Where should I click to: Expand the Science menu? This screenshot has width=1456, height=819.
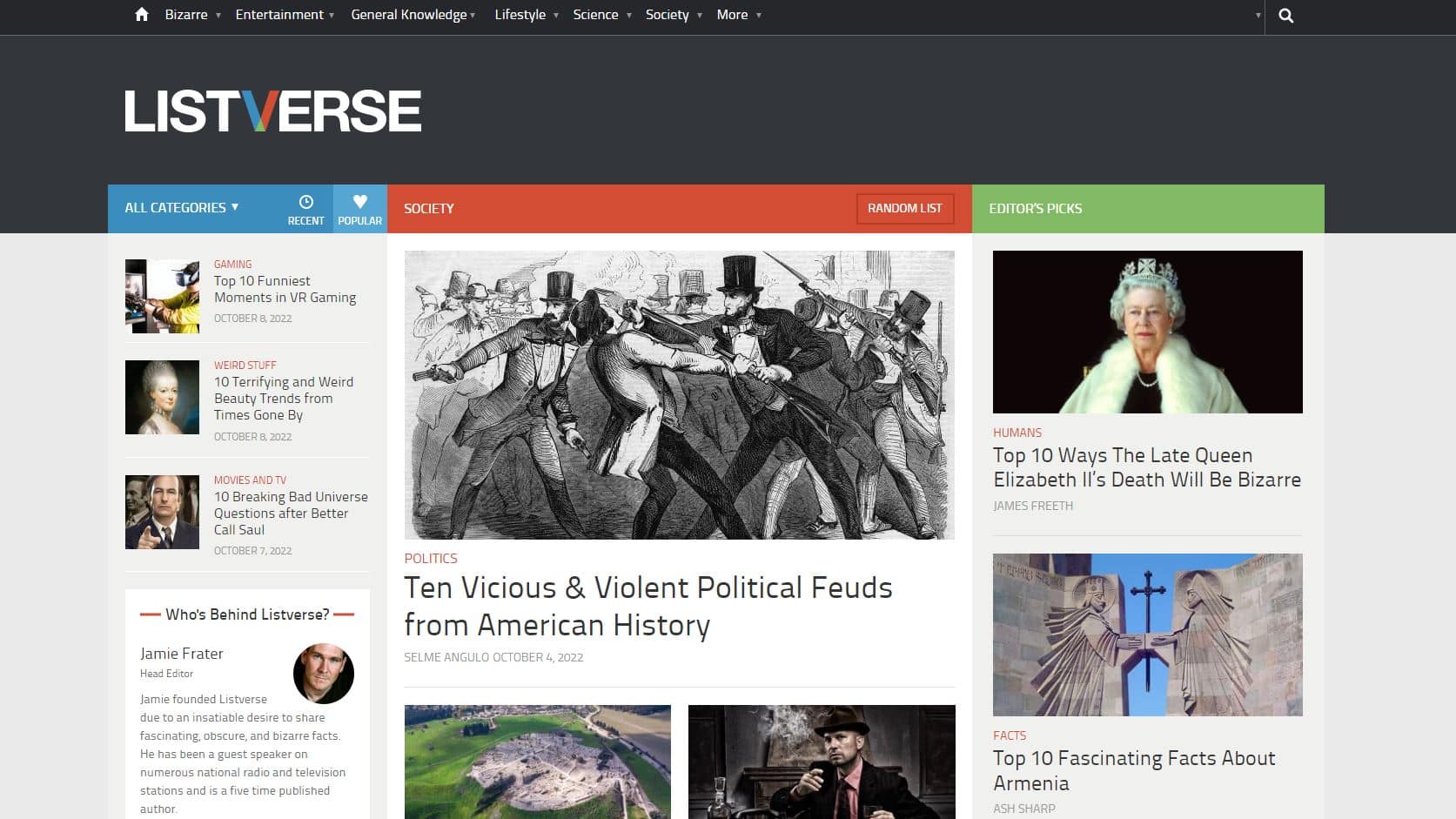pyautogui.click(x=601, y=15)
